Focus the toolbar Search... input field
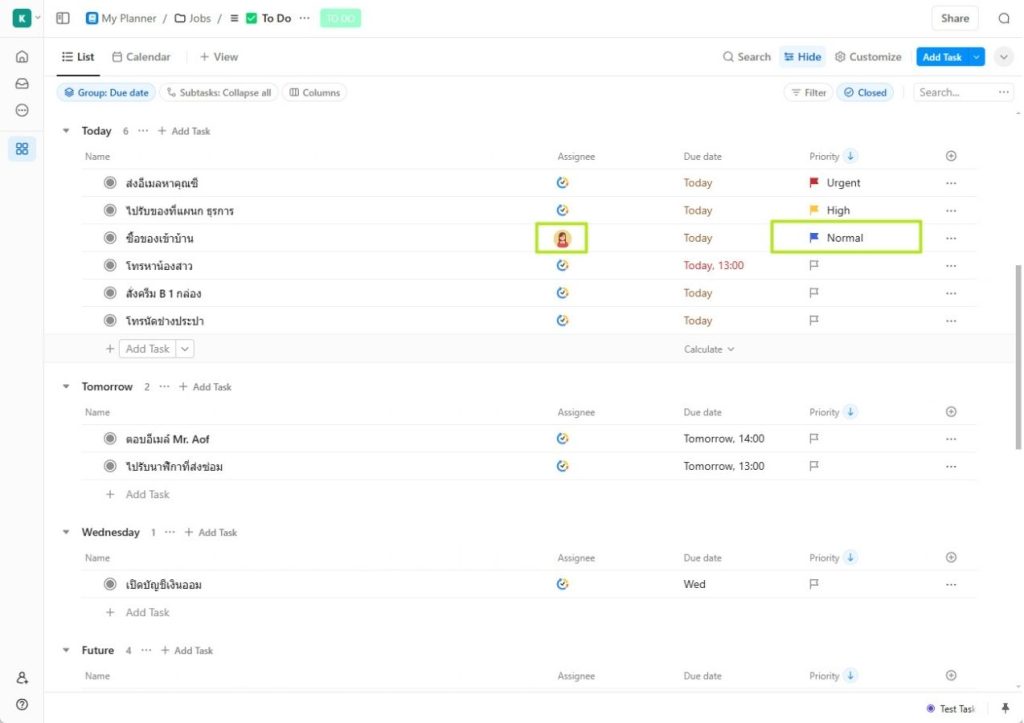Image resolution: width=1024 pixels, height=723 pixels. [x=955, y=93]
